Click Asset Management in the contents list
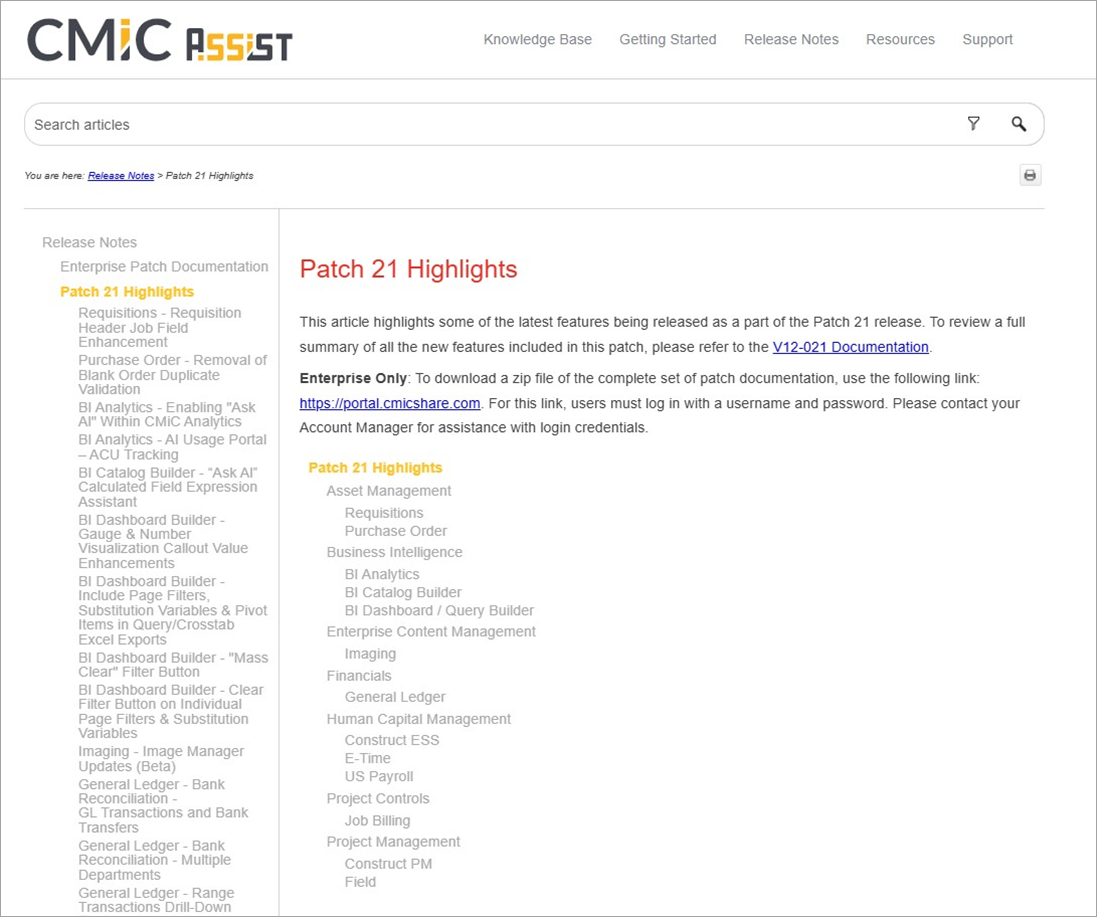 point(388,490)
